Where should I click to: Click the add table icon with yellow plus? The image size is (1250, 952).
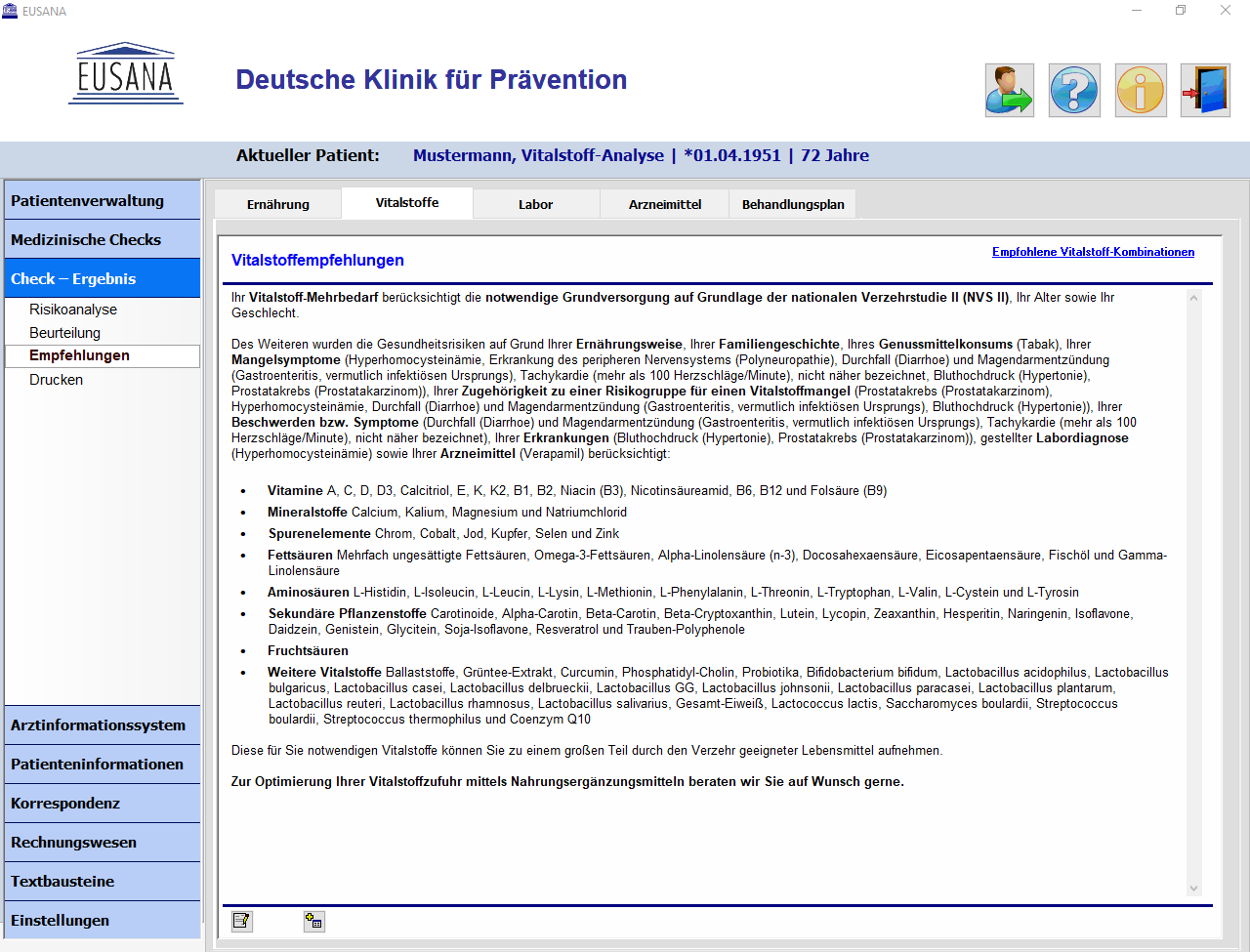click(x=313, y=921)
